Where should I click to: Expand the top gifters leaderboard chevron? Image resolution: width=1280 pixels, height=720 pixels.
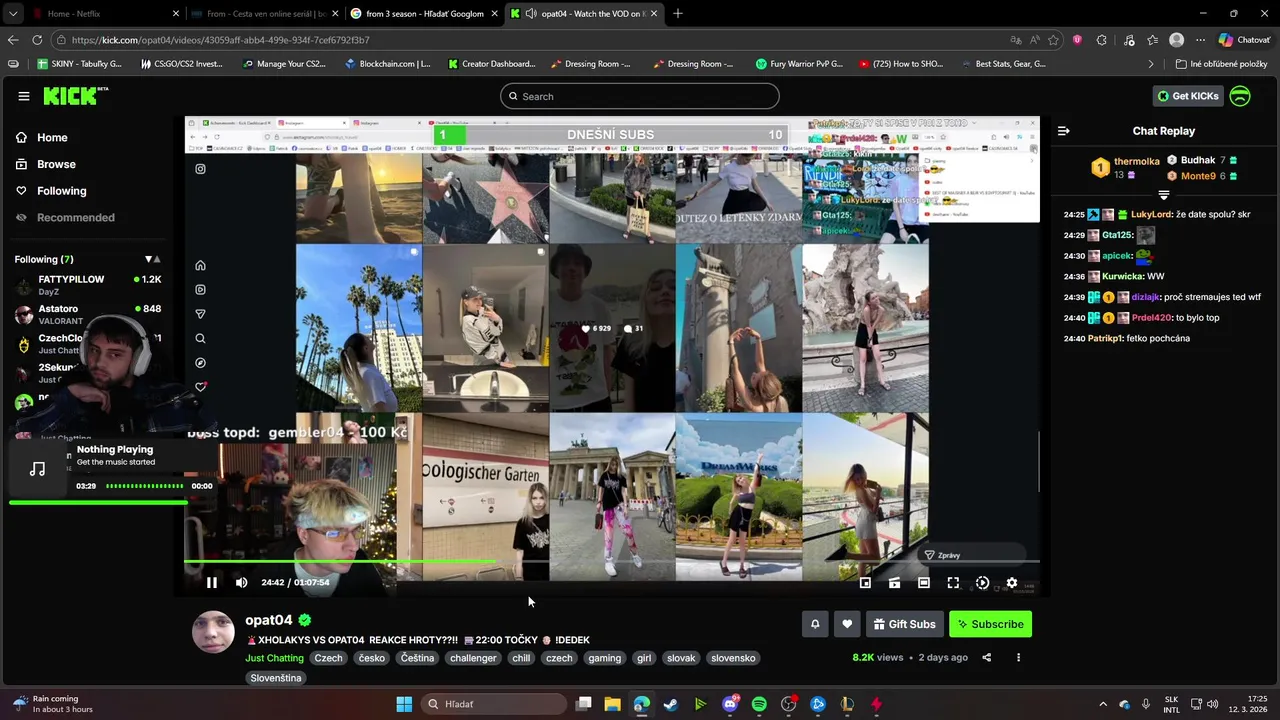click(x=1163, y=194)
